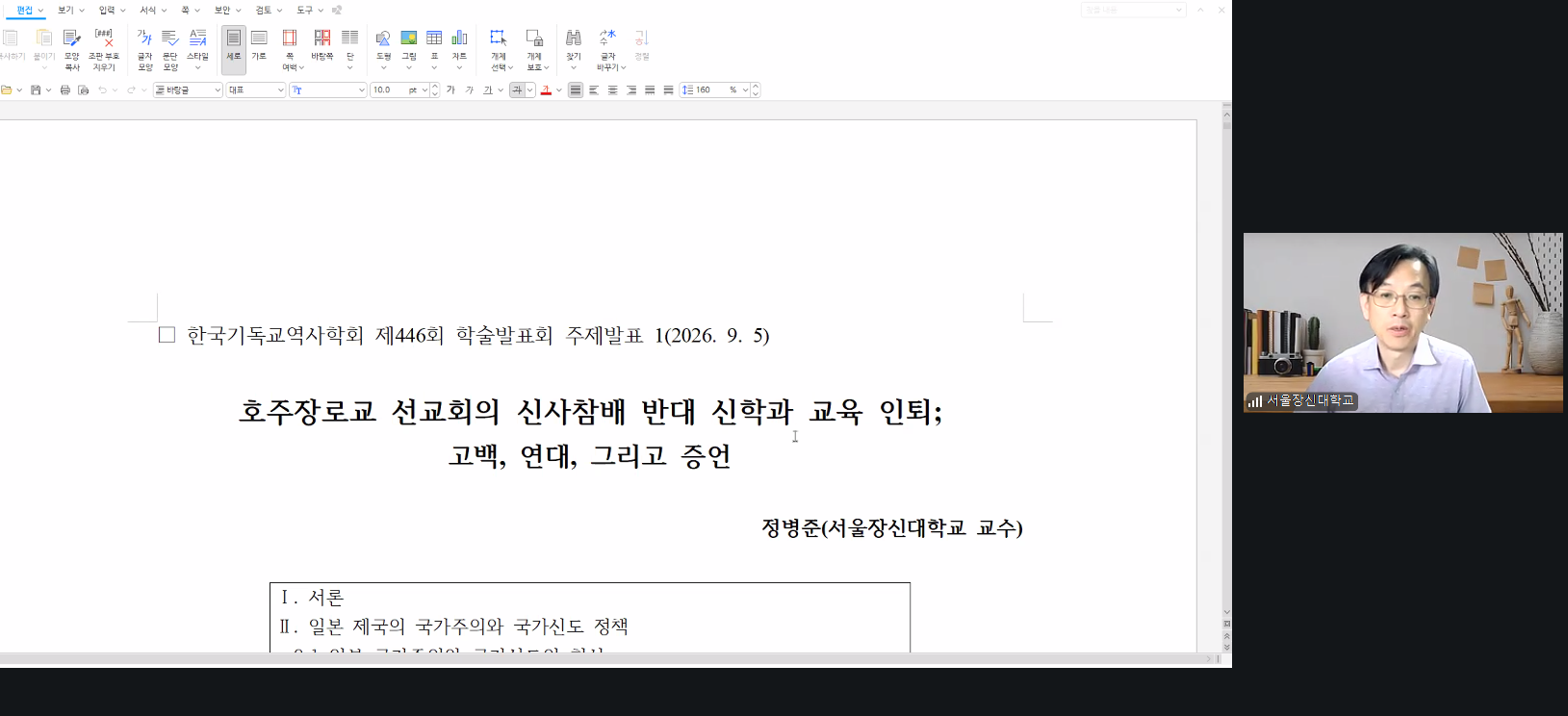Click the print icon

(x=65, y=90)
